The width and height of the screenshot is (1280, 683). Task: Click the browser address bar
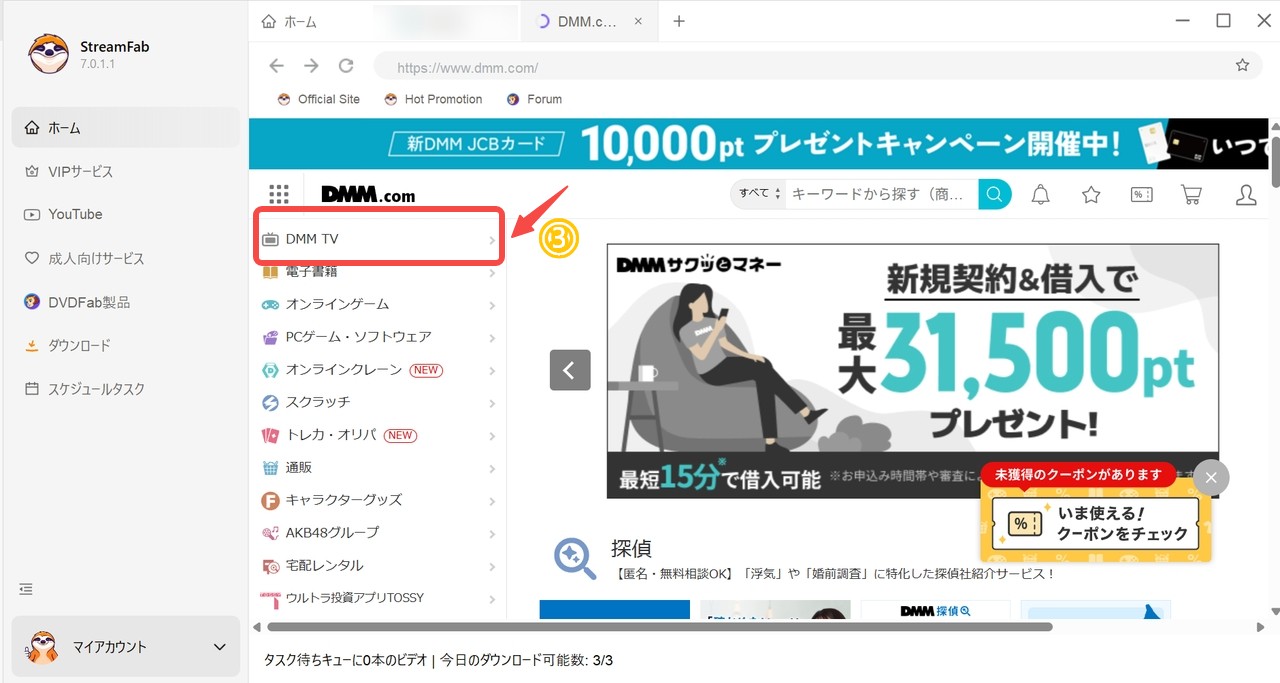700,67
